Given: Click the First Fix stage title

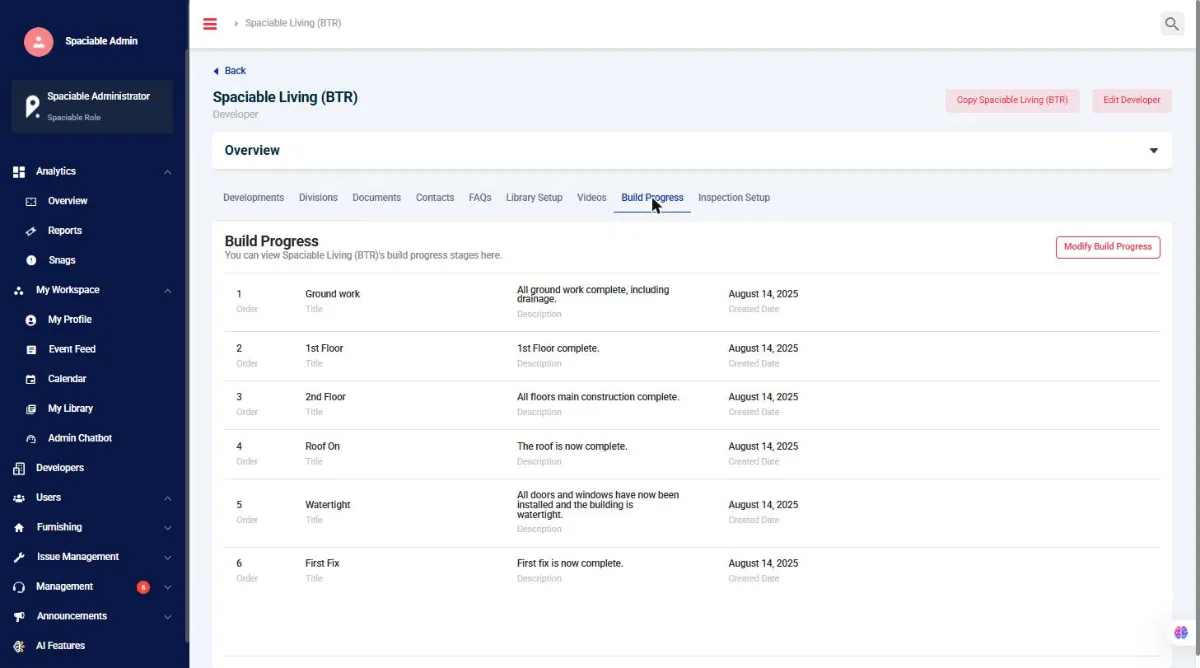Looking at the screenshot, I should point(322,564).
